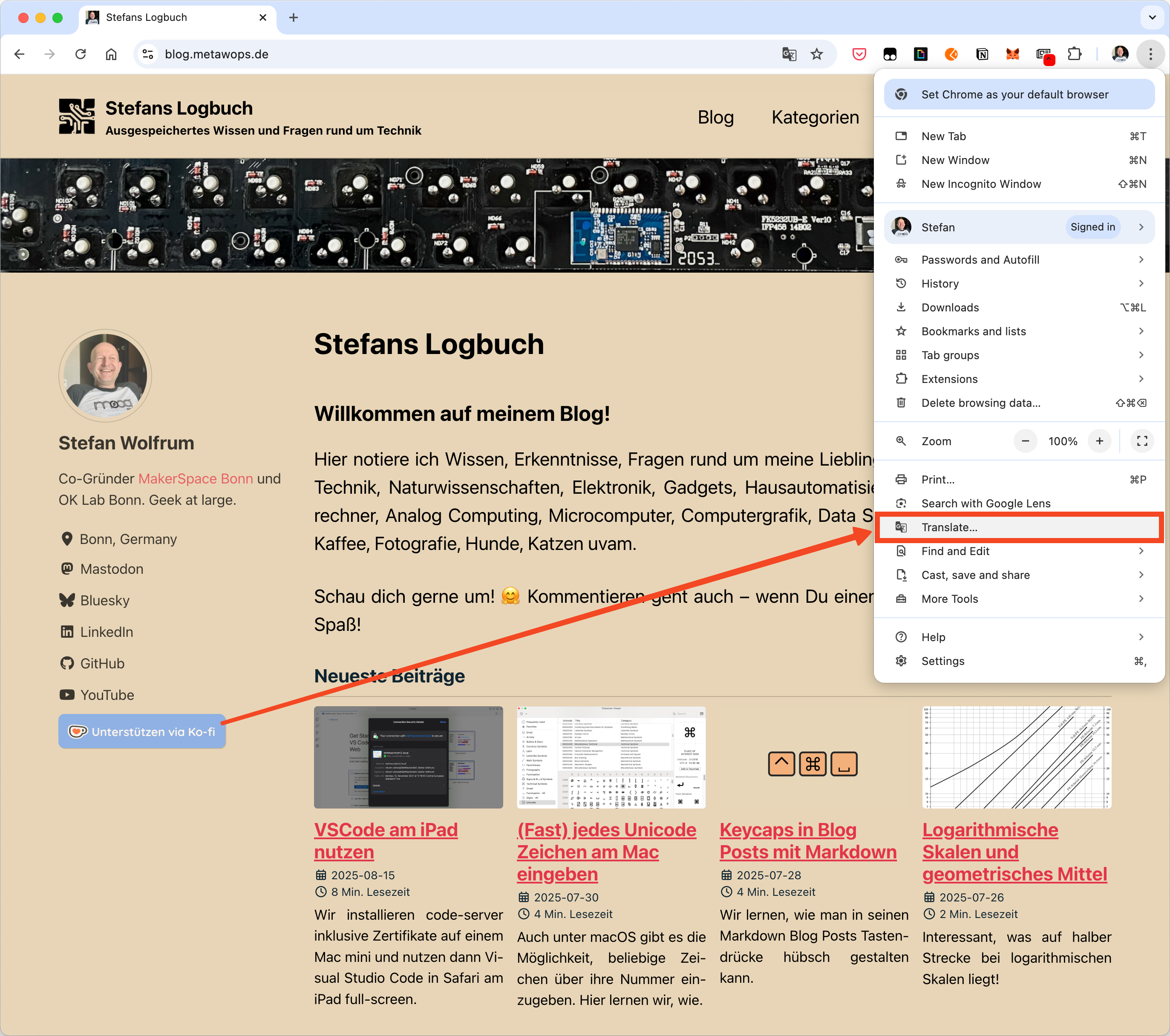The height and width of the screenshot is (1036, 1170).
Task: Click the Stefan Wolfrum profile photo
Action: tap(105, 375)
